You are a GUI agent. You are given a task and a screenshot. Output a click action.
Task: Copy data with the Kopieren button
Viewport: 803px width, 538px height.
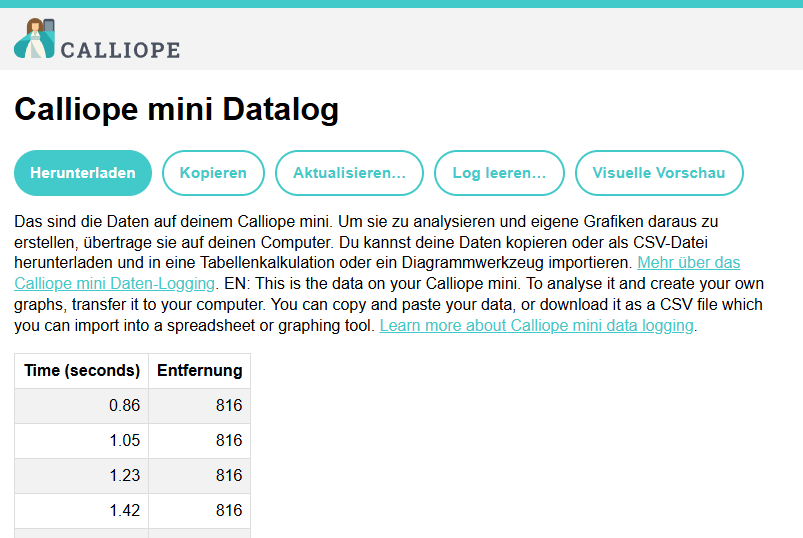tap(213, 173)
